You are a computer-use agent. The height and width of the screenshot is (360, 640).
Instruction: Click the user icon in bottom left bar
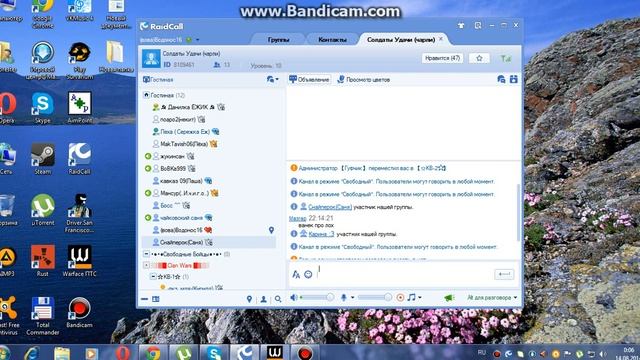pos(264,299)
